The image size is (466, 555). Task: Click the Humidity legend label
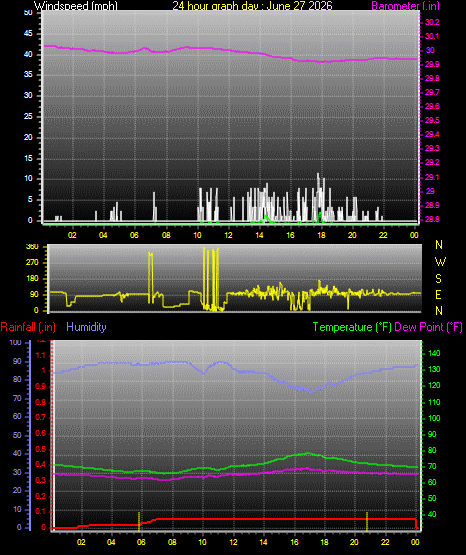[86, 327]
